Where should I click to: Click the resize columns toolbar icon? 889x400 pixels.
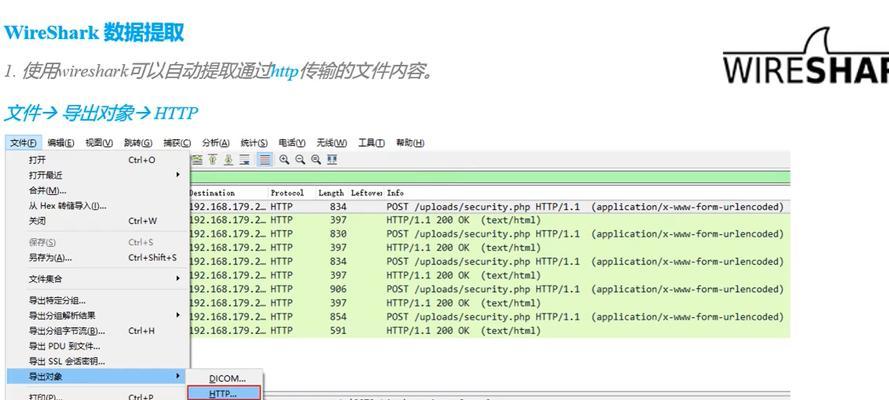click(332, 160)
